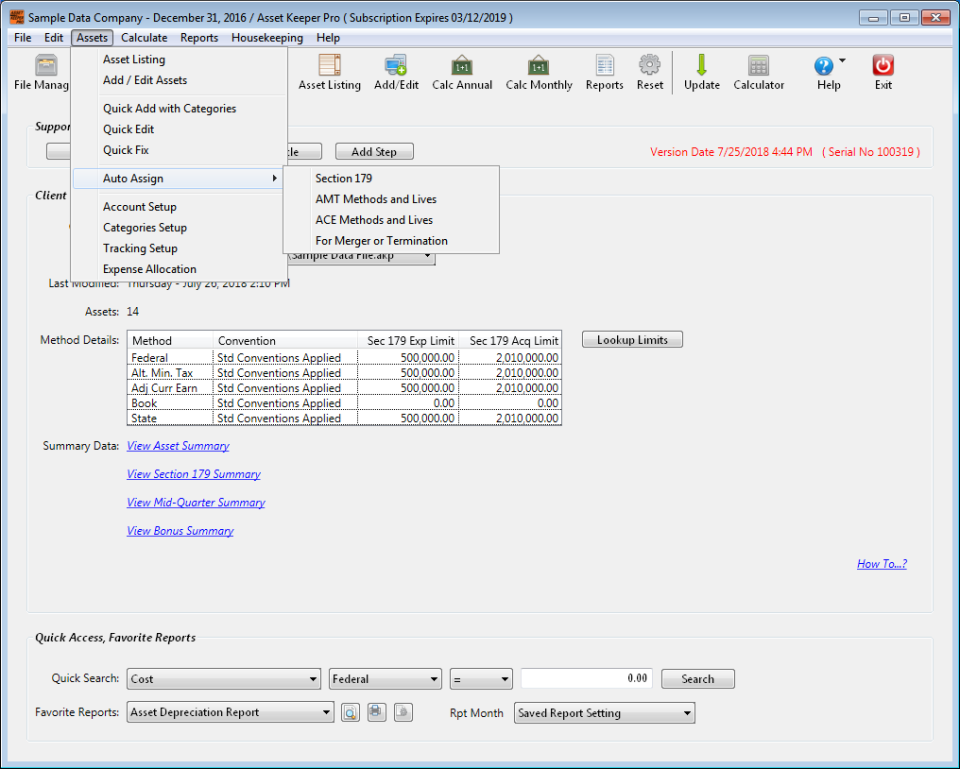Select AMT Methods and Lives from the submenu
The width and height of the screenshot is (960, 769).
[x=377, y=199]
